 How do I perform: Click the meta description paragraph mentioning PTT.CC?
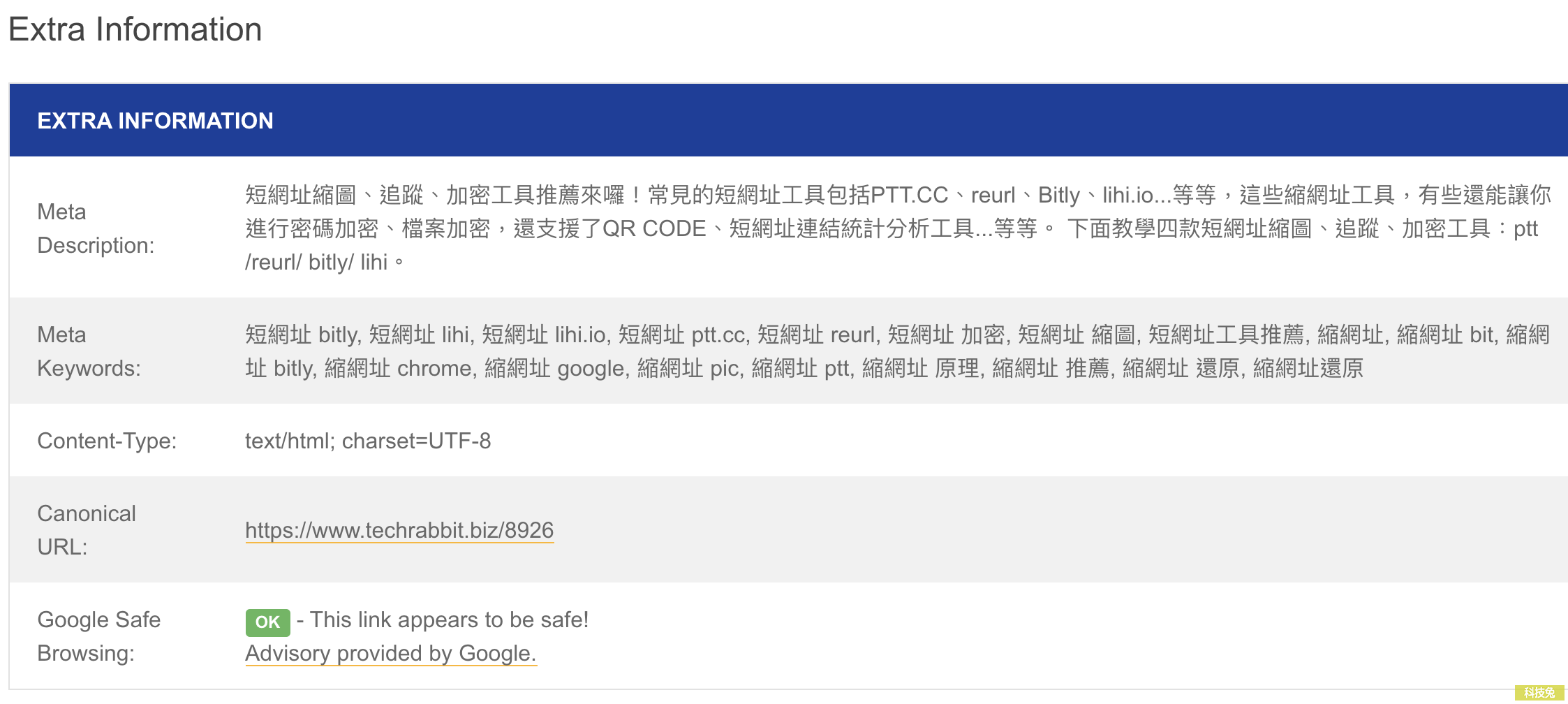[x=898, y=228]
